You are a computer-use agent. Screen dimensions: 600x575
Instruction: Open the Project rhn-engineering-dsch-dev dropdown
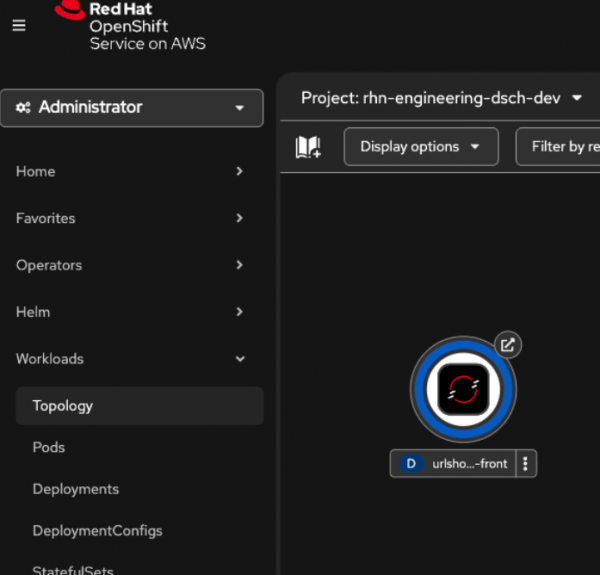pyautogui.click(x=441, y=98)
